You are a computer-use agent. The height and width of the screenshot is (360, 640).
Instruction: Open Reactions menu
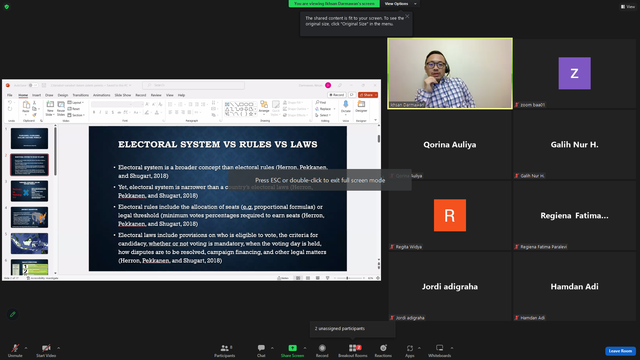tap(383, 350)
